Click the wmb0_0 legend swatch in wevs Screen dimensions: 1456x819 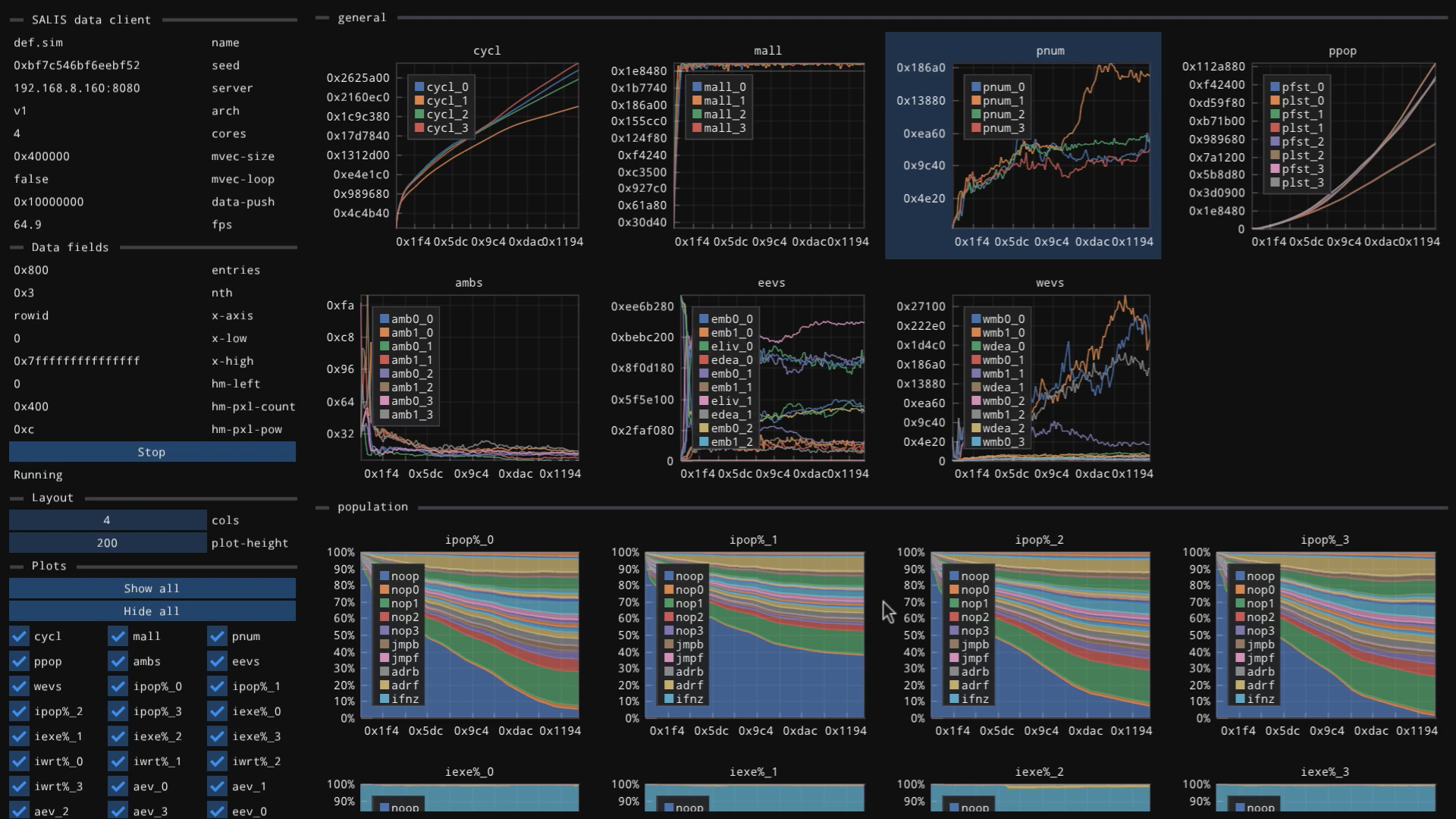pos(976,319)
